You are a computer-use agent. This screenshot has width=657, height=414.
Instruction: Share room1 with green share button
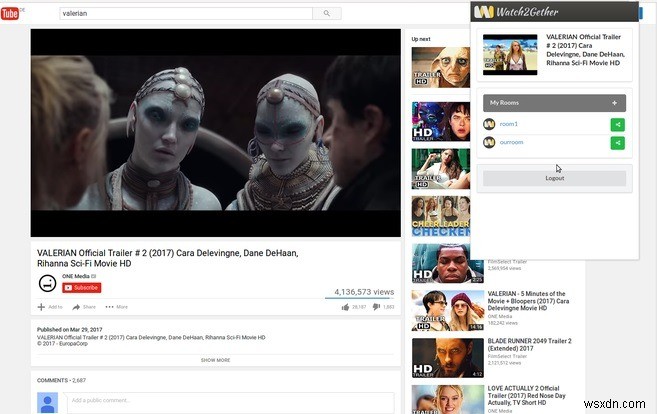(x=617, y=124)
